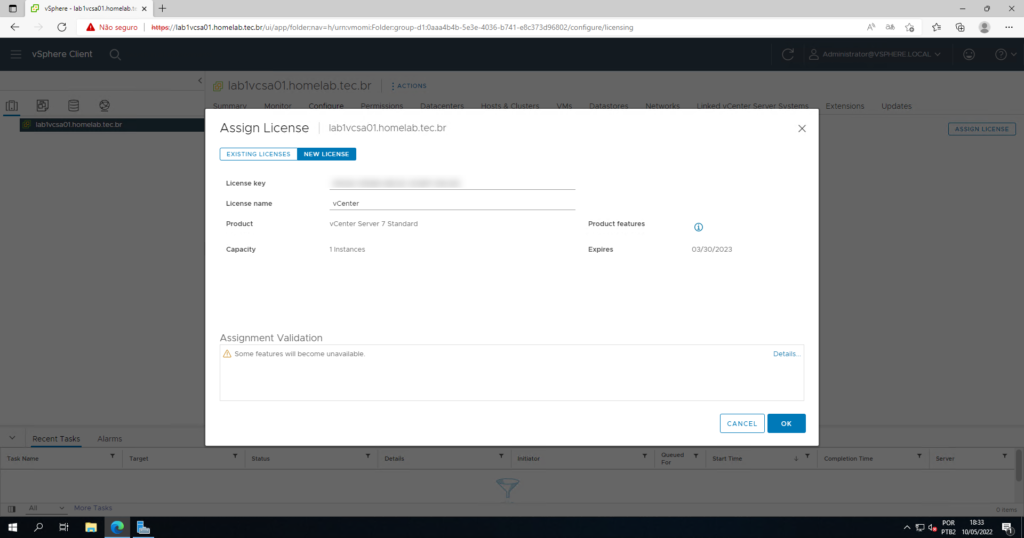The width and height of the screenshot is (1024, 538).
Task: Add page to browser favorites
Action: click(910, 27)
